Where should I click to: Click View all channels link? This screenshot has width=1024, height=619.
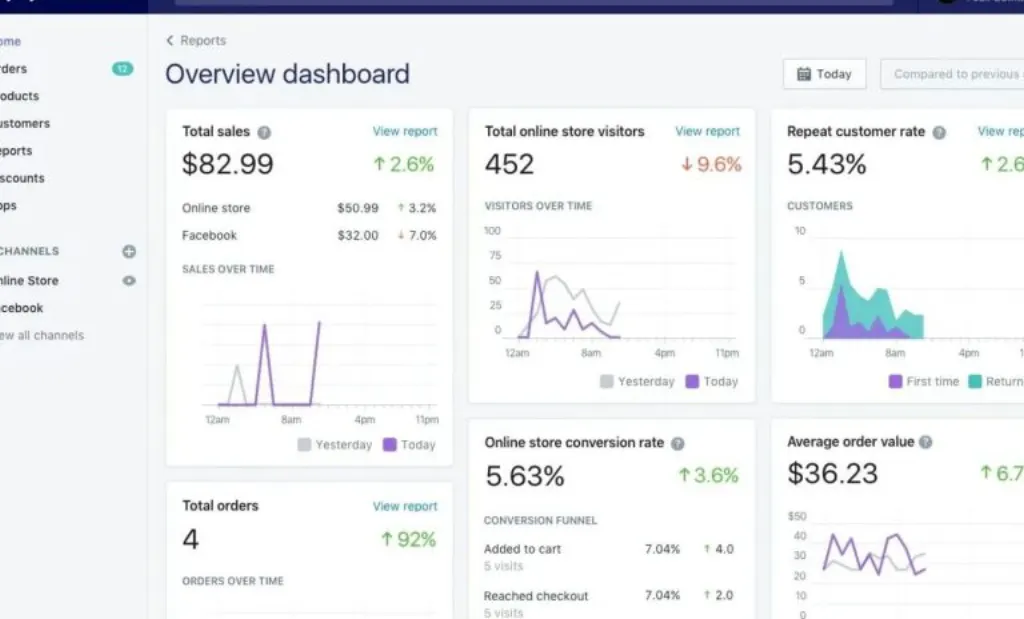click(x=42, y=336)
